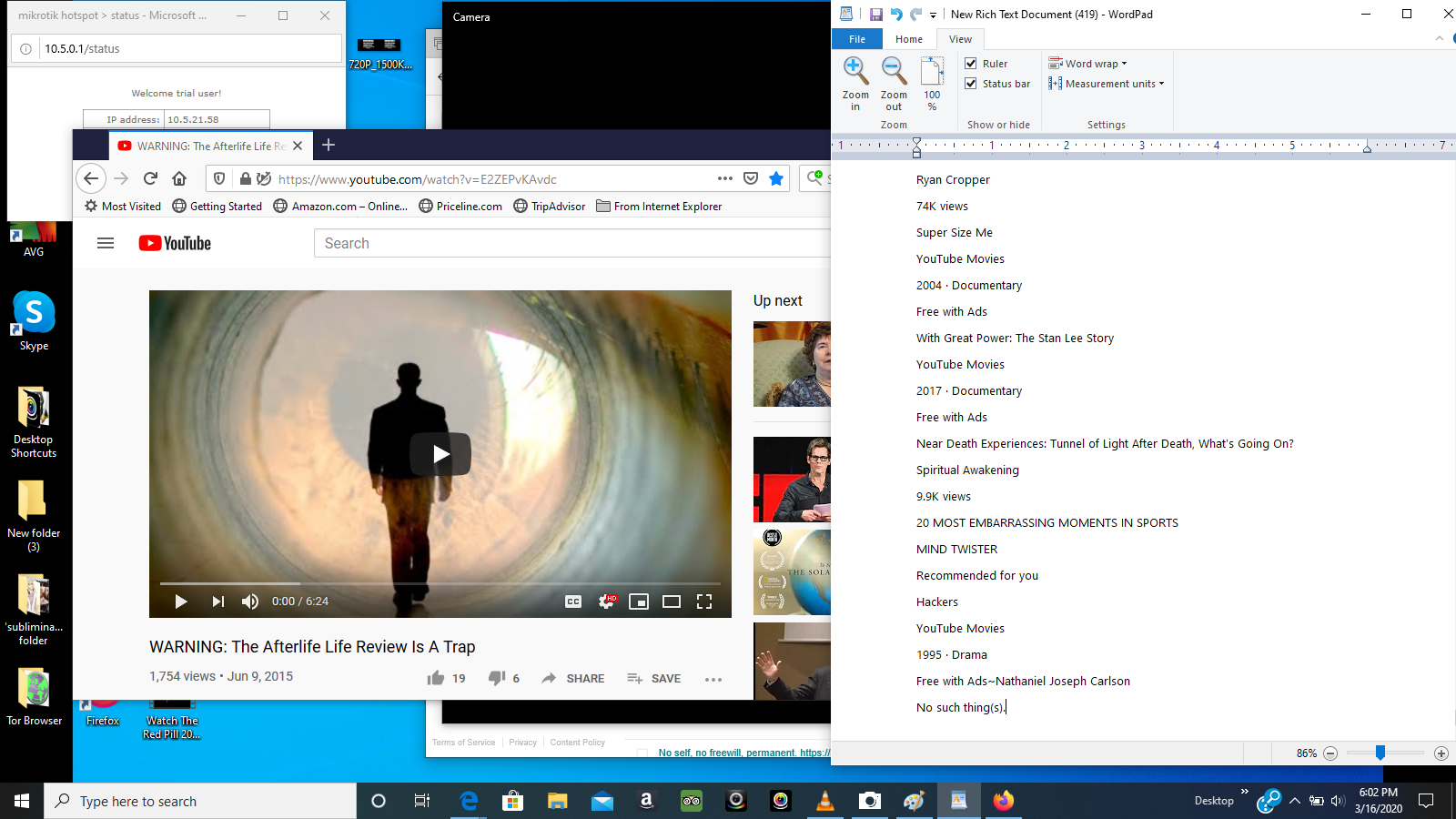Image resolution: width=1456 pixels, height=819 pixels.
Task: Click the Firefox URL field with the youtube.com address
Action: click(x=491, y=179)
